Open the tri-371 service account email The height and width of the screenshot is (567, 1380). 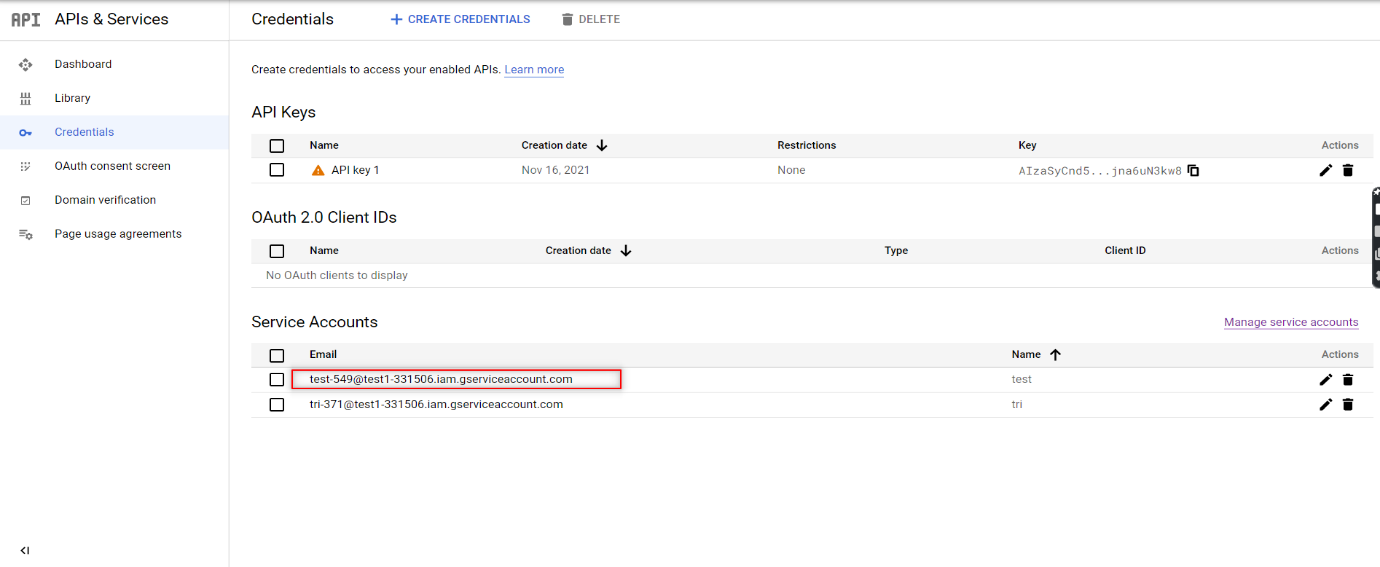[x=436, y=405]
